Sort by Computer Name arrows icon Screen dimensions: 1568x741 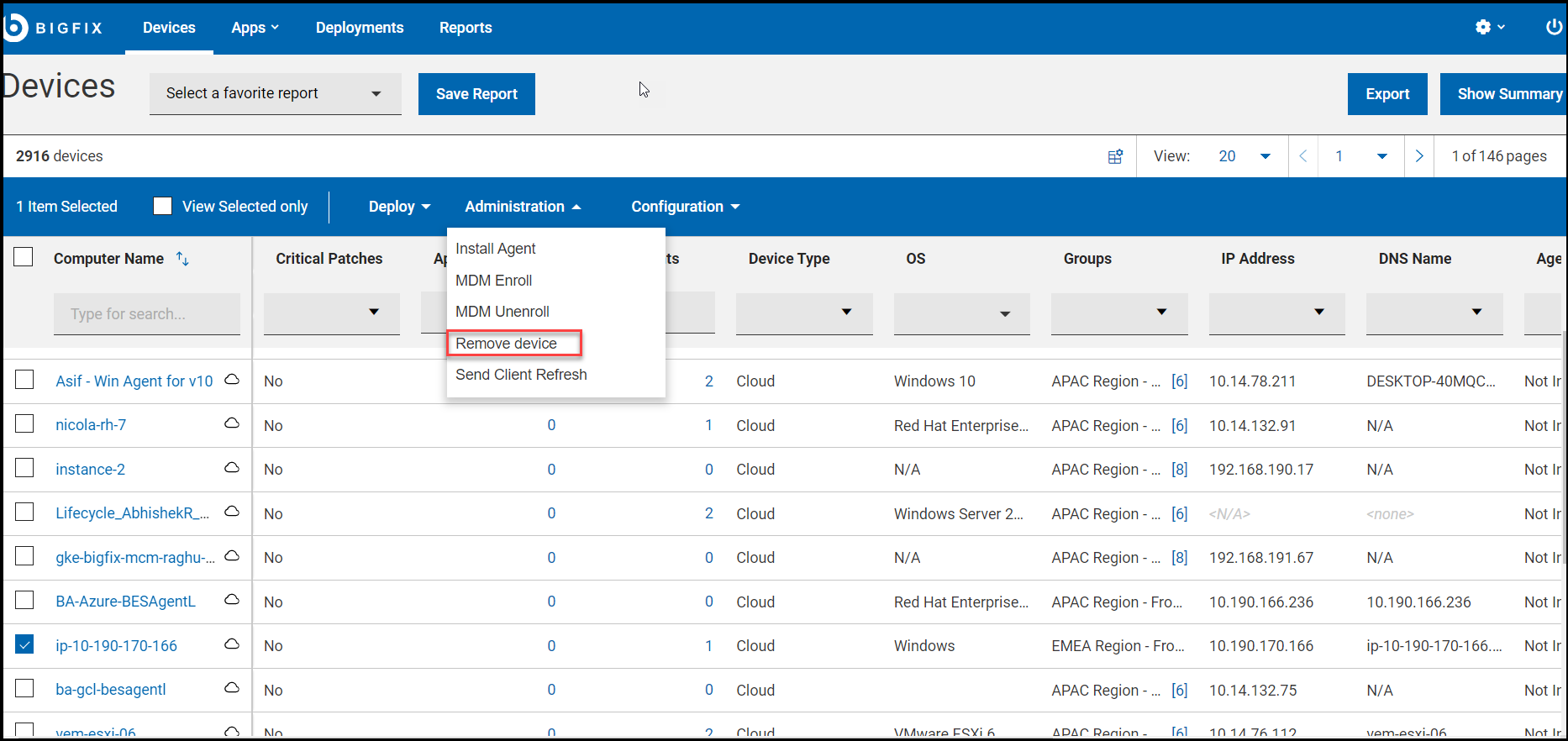click(182, 259)
